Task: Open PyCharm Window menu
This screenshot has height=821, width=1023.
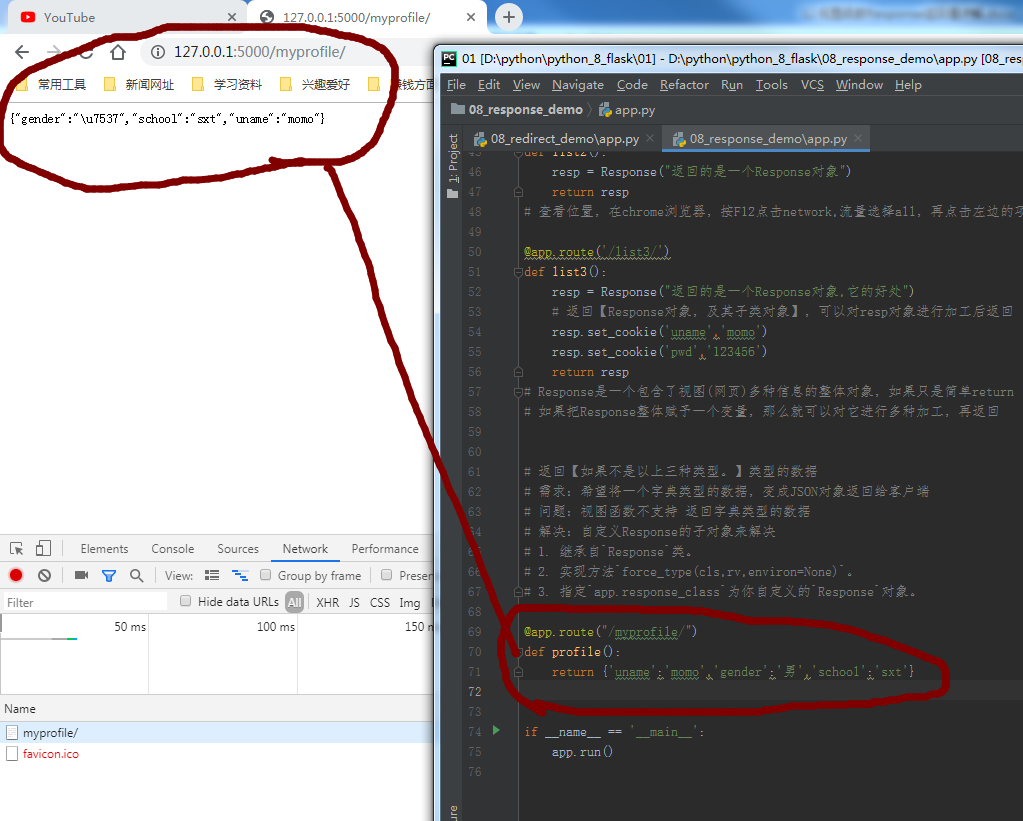Action: click(859, 85)
